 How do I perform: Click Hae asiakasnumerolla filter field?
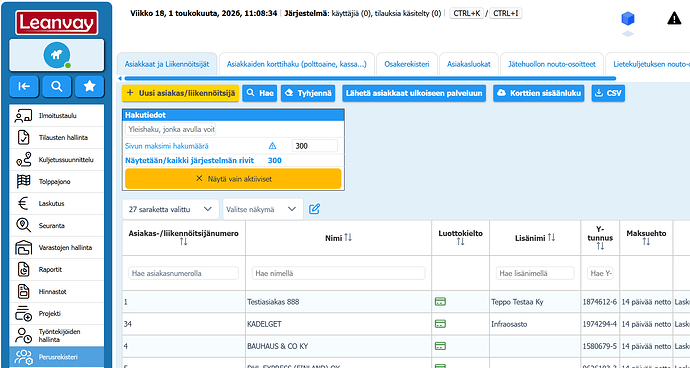pos(184,273)
